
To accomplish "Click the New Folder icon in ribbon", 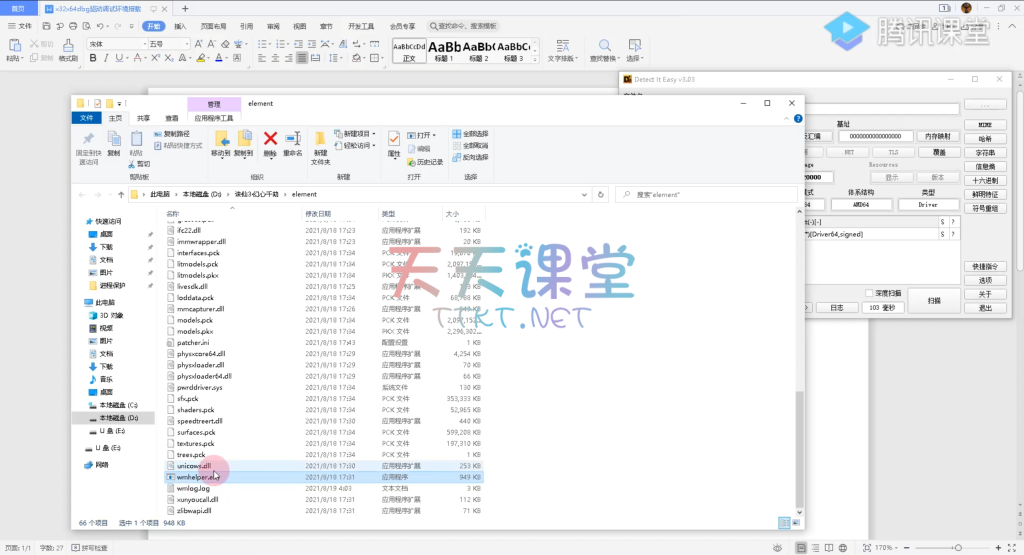I will pos(320,141).
